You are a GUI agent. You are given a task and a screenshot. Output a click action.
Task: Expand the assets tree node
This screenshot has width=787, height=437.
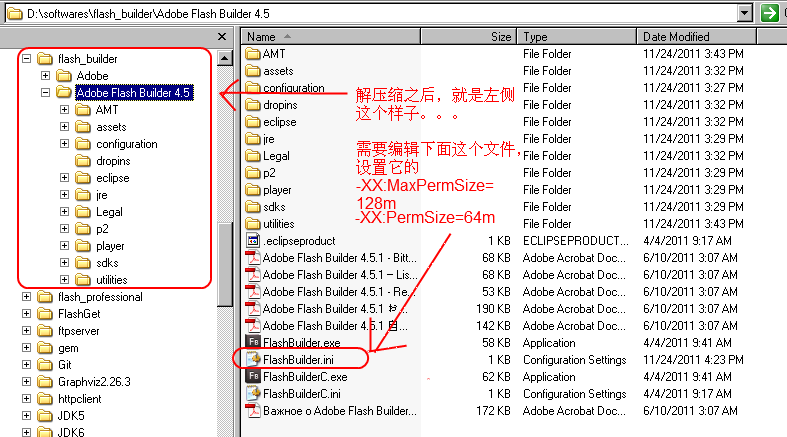[64, 127]
